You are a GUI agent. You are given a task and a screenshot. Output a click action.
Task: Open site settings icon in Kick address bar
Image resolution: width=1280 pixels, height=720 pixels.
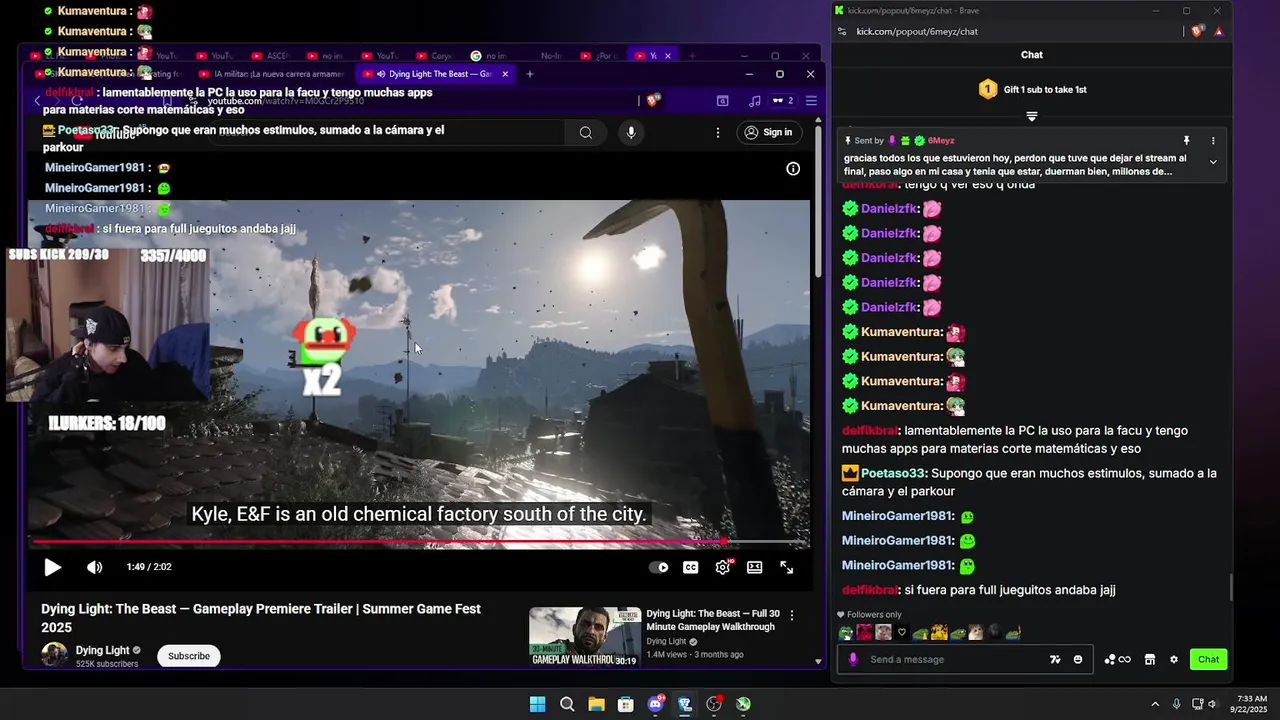pyautogui.click(x=842, y=31)
